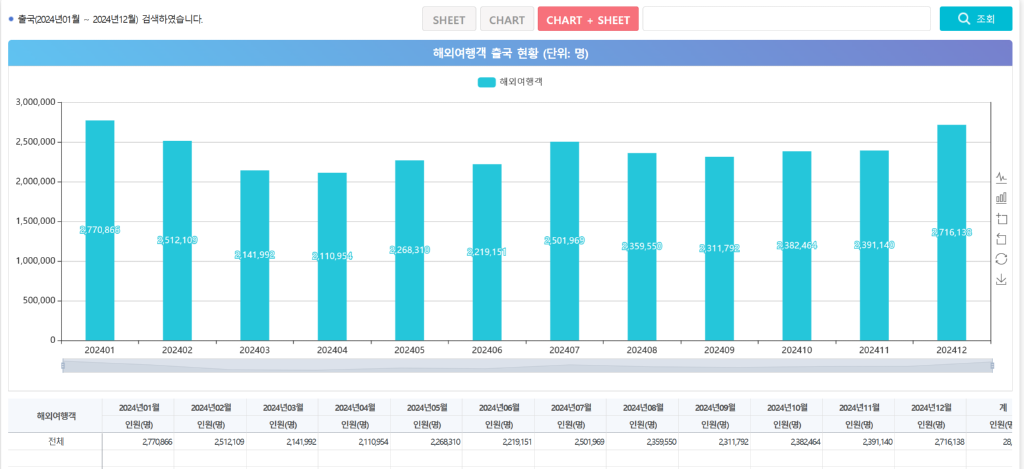Image resolution: width=1024 pixels, height=469 pixels.
Task: Download chart as image icon
Action: [x=1001, y=280]
